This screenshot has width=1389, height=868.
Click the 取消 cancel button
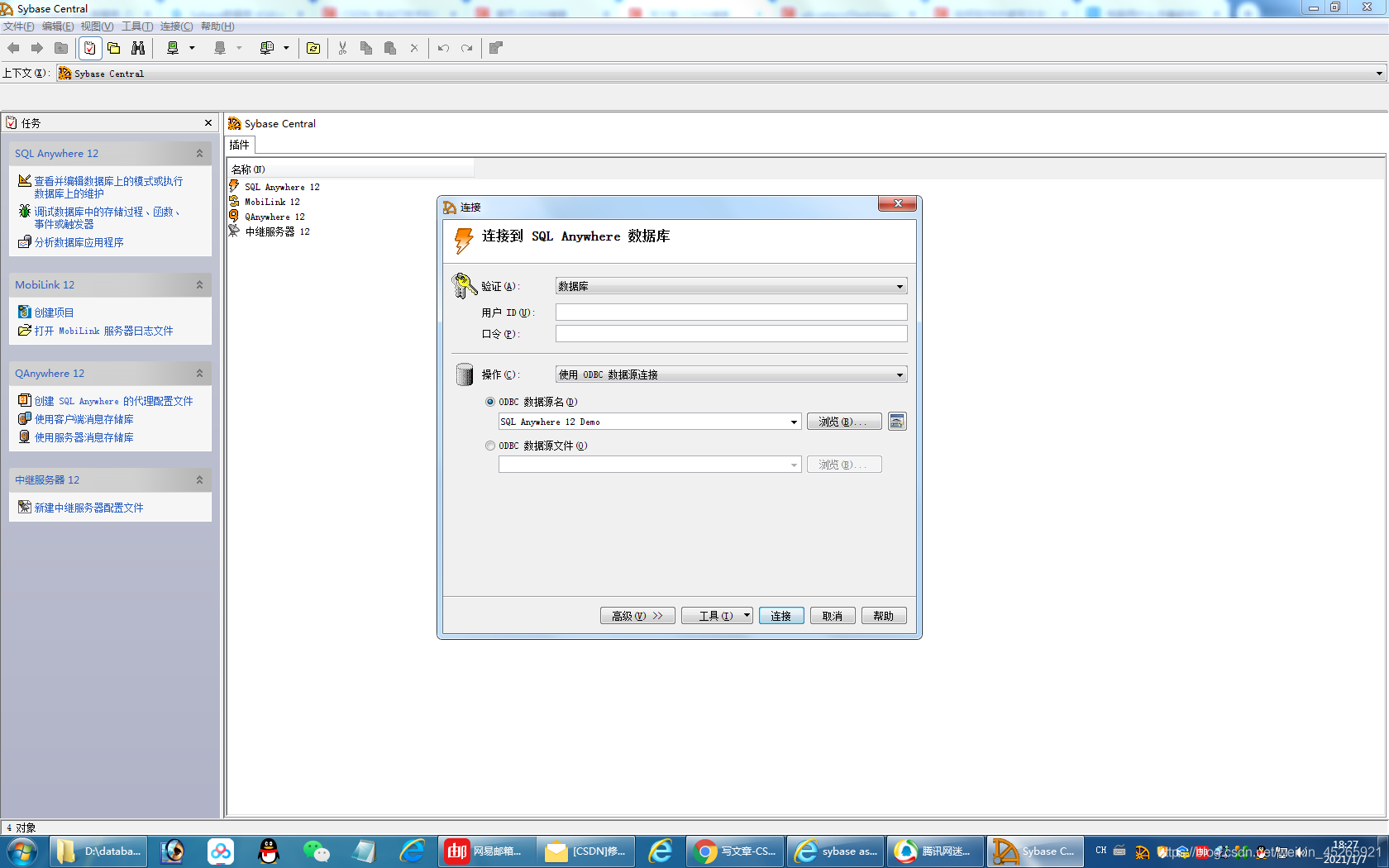[x=833, y=616]
